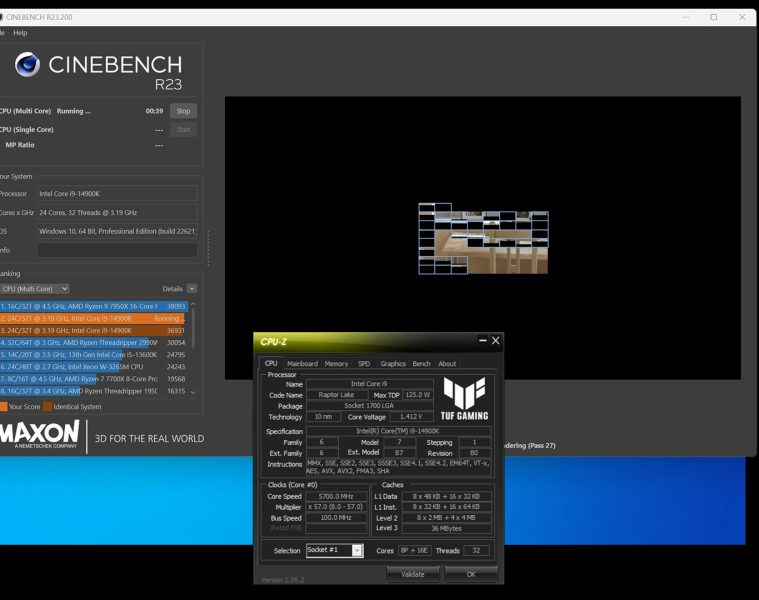This screenshot has height=600, width=759.
Task: Click the TUF Gaming logo in CPU-Z
Action: [x=465, y=399]
